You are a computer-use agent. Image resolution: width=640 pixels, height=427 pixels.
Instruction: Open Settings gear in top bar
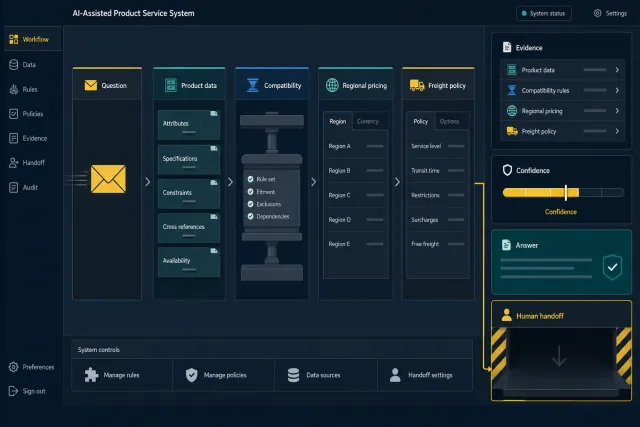[x=598, y=13]
